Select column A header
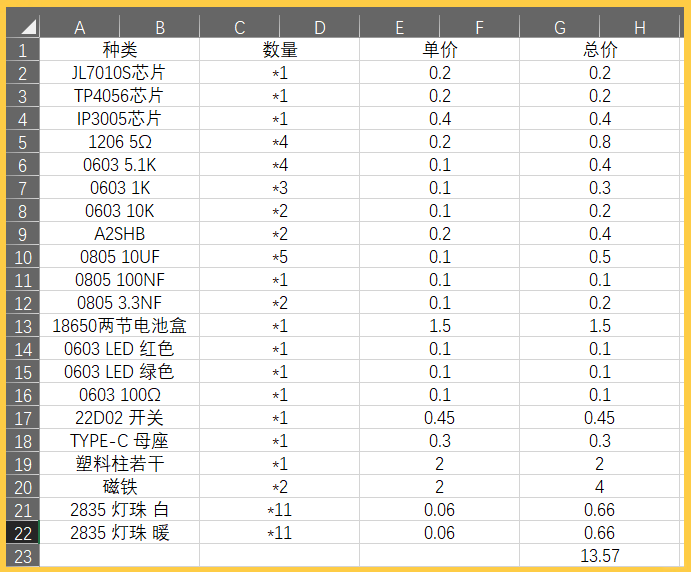 (79, 27)
